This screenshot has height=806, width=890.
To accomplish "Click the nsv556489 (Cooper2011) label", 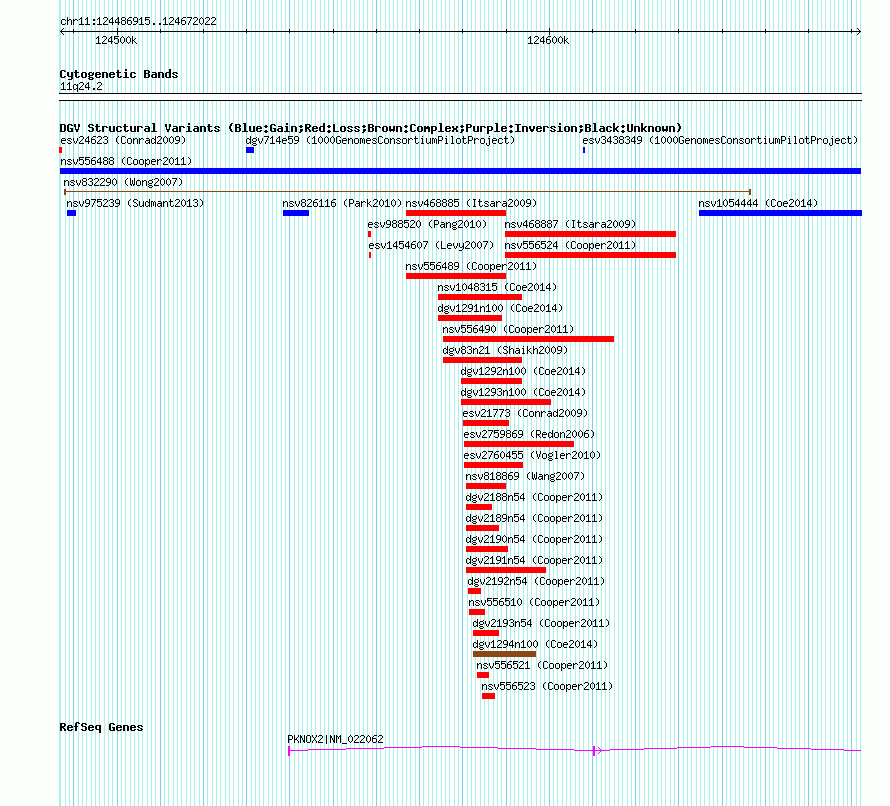I will pyautogui.click(x=471, y=266).
